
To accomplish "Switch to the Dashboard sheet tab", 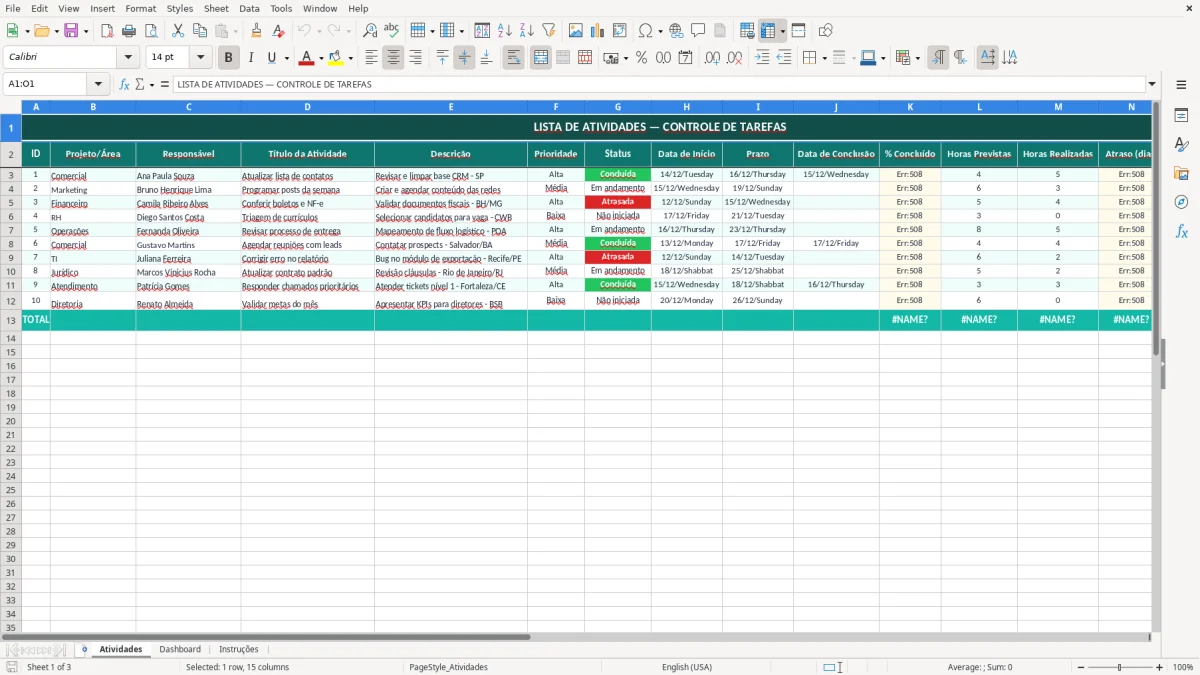I will tap(180, 649).
